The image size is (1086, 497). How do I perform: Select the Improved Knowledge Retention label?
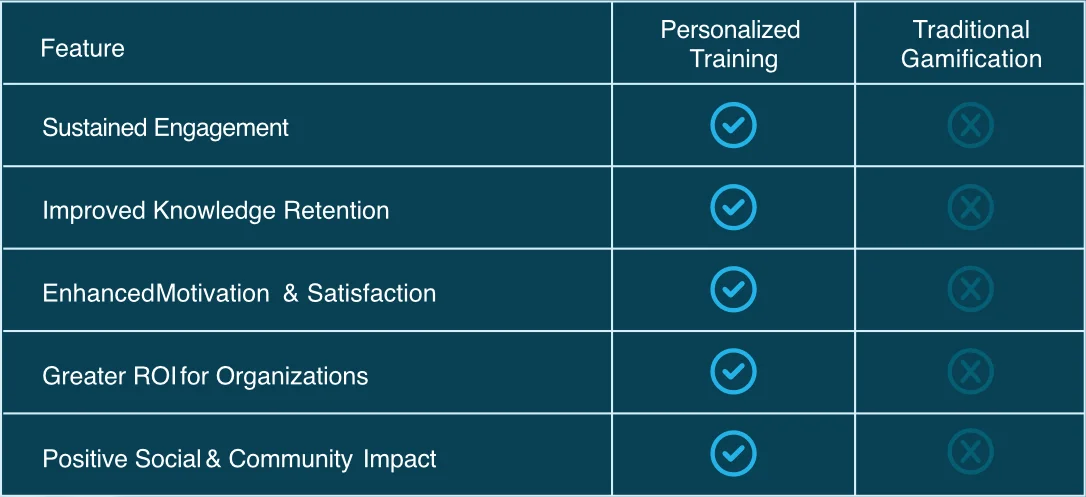(x=215, y=211)
